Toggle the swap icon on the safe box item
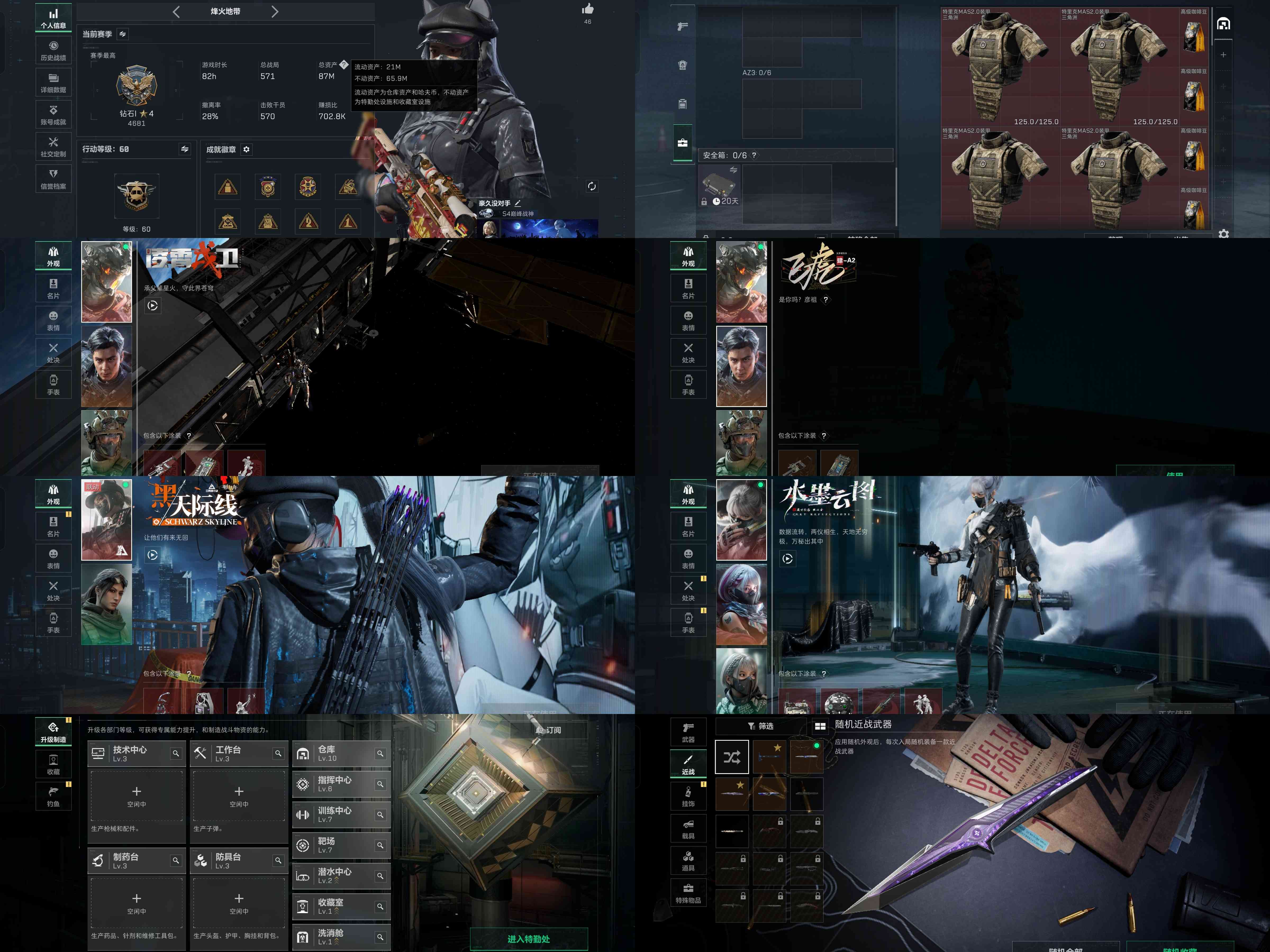Image resolution: width=1270 pixels, height=952 pixels. coord(733,170)
